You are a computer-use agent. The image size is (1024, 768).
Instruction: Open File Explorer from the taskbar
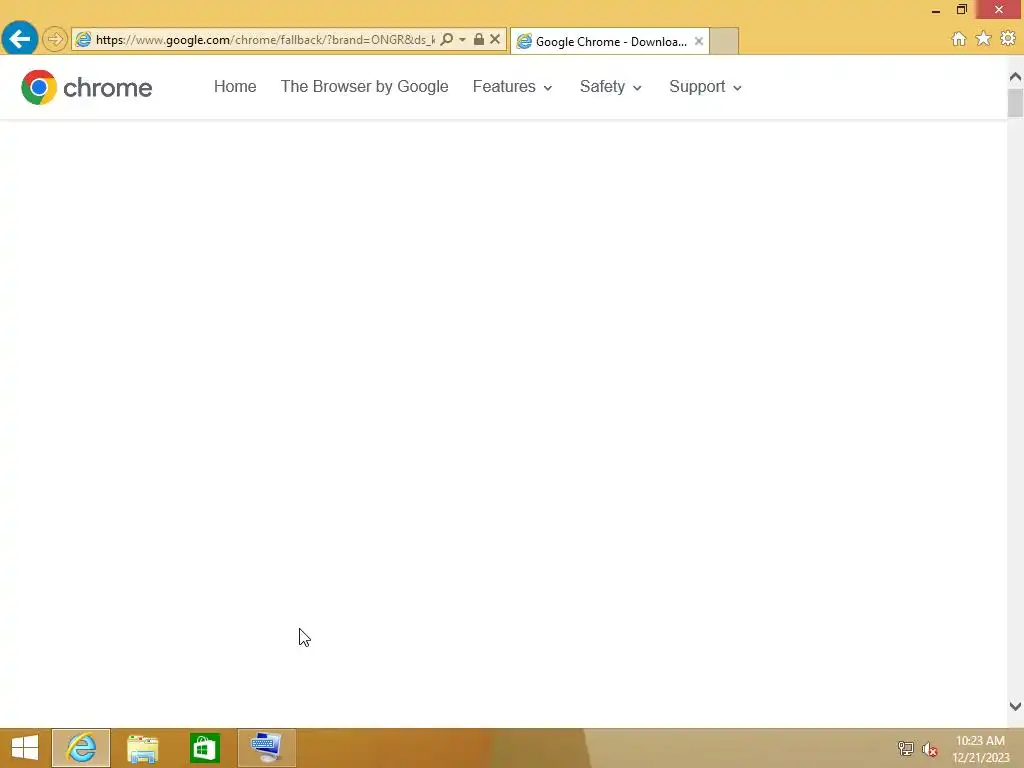click(142, 748)
